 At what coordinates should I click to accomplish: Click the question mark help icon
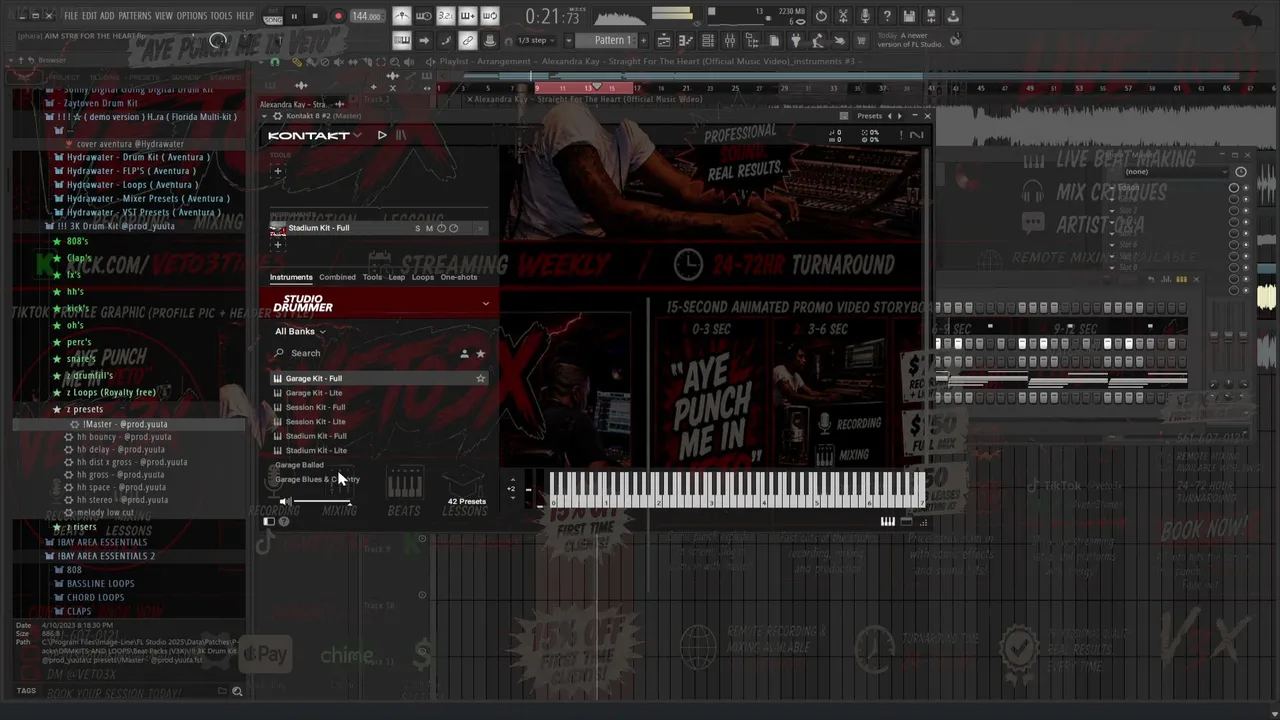pos(887,16)
